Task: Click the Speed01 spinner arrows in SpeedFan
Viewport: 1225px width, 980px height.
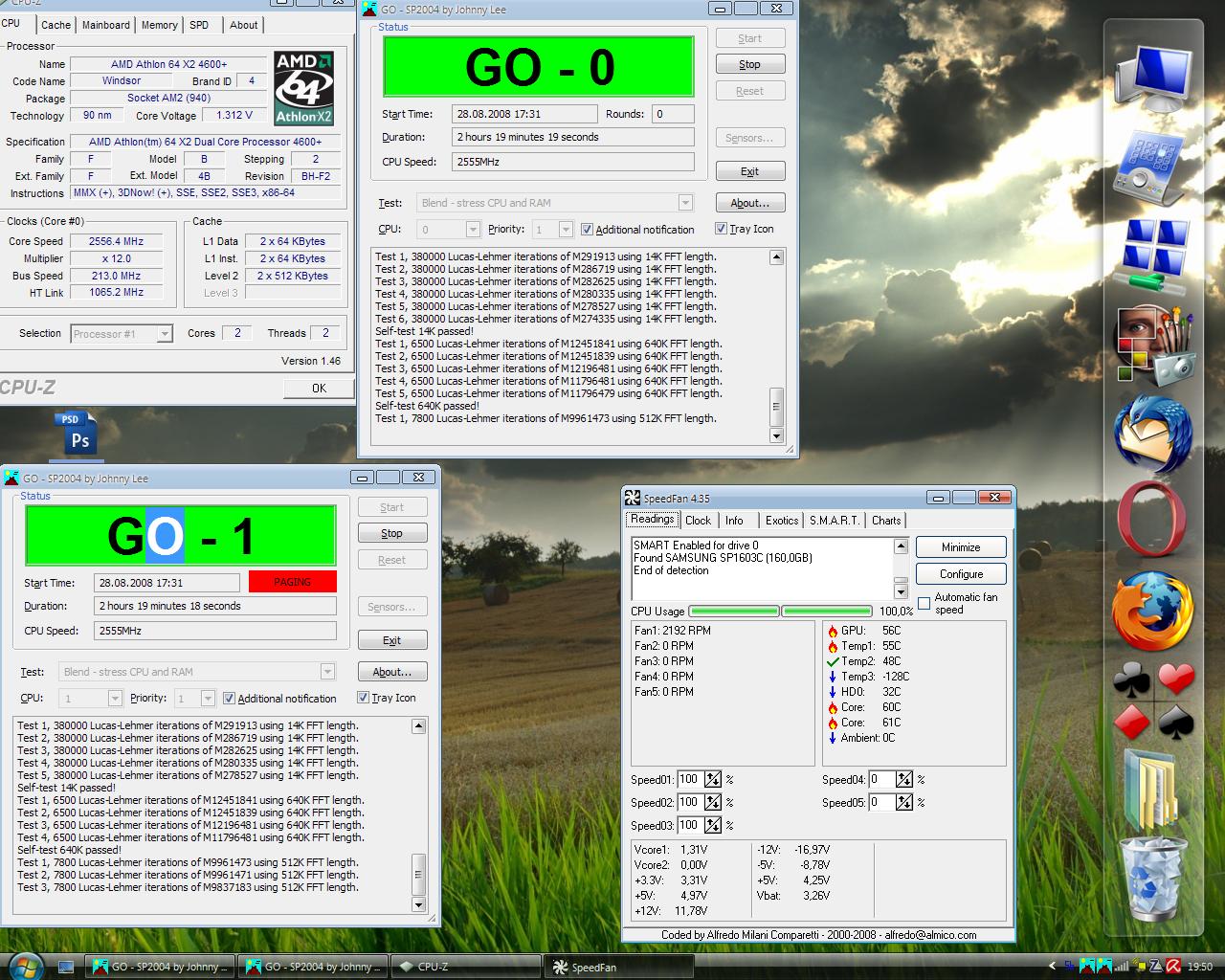Action: pyautogui.click(x=713, y=779)
